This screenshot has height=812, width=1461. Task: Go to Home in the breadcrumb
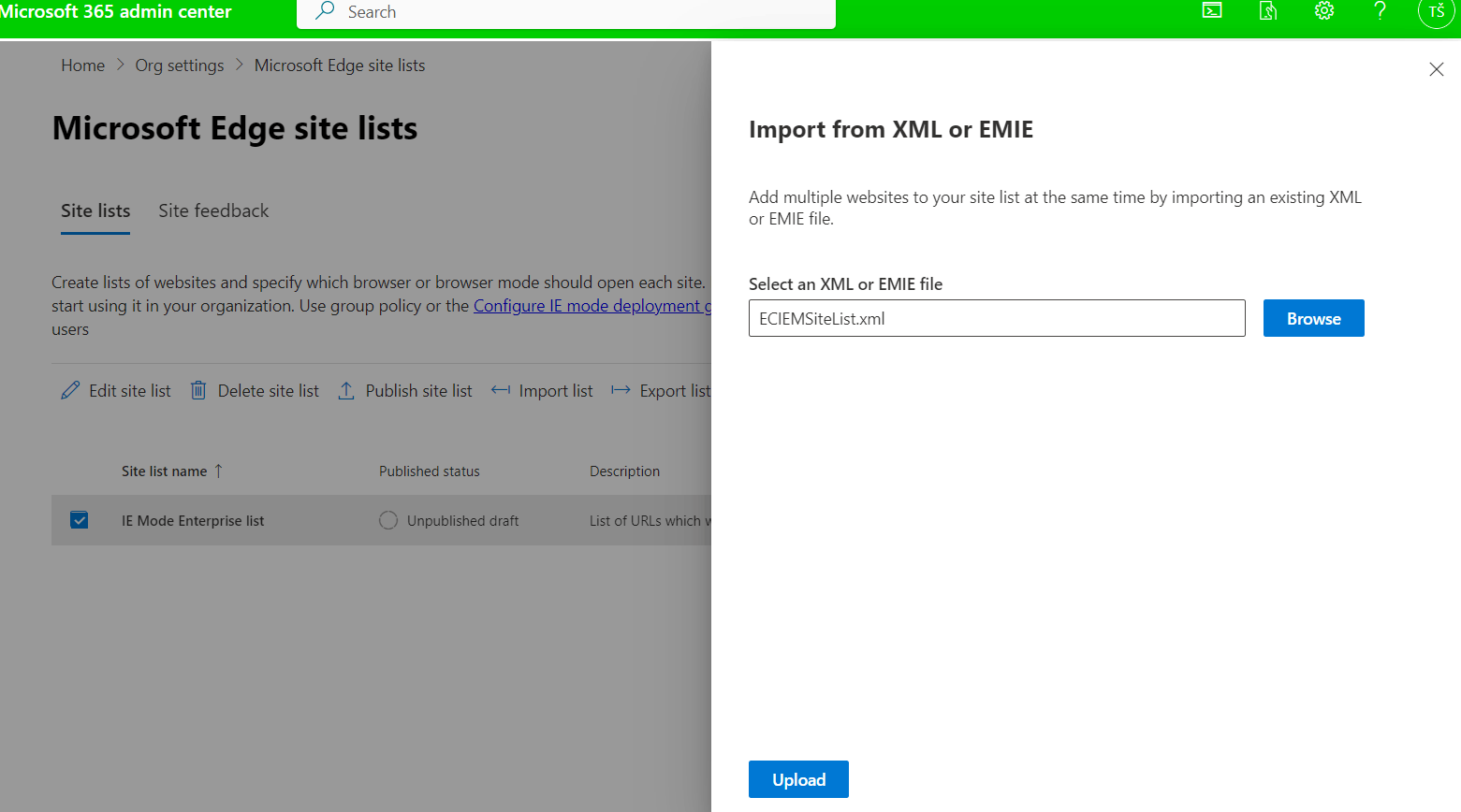83,65
